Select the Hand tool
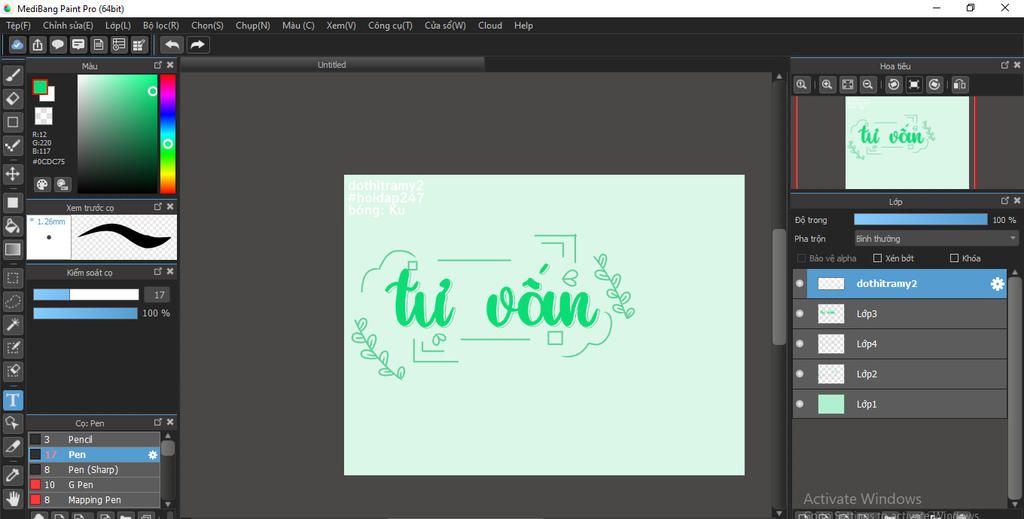This screenshot has width=1024, height=519. coord(12,498)
